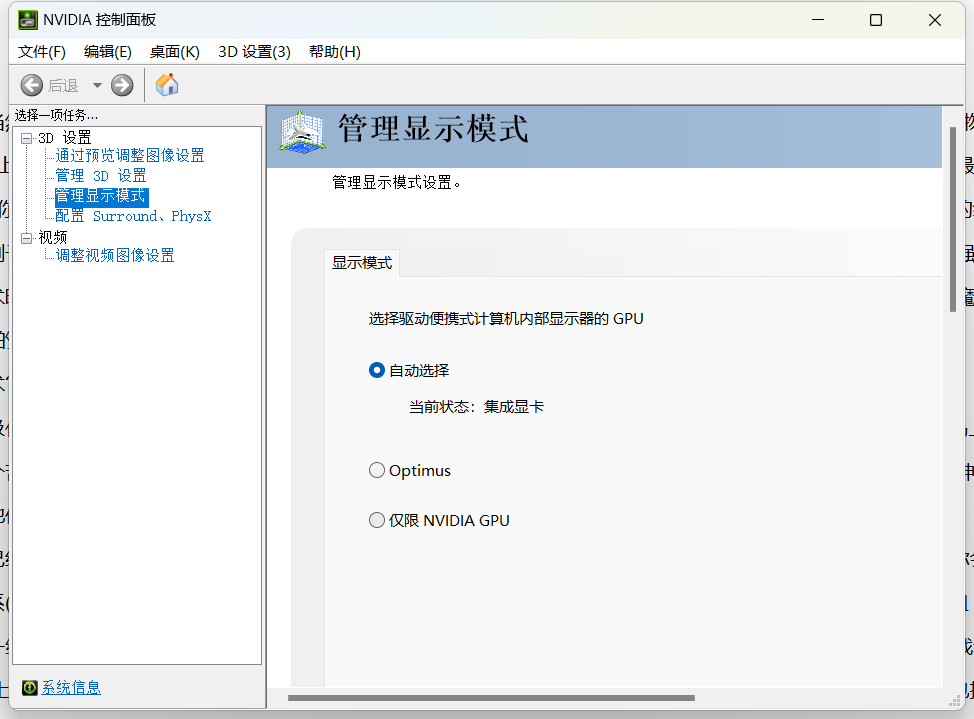The width and height of the screenshot is (974, 719).
Task: Close the NVIDIA control panel window
Action: coord(935,20)
